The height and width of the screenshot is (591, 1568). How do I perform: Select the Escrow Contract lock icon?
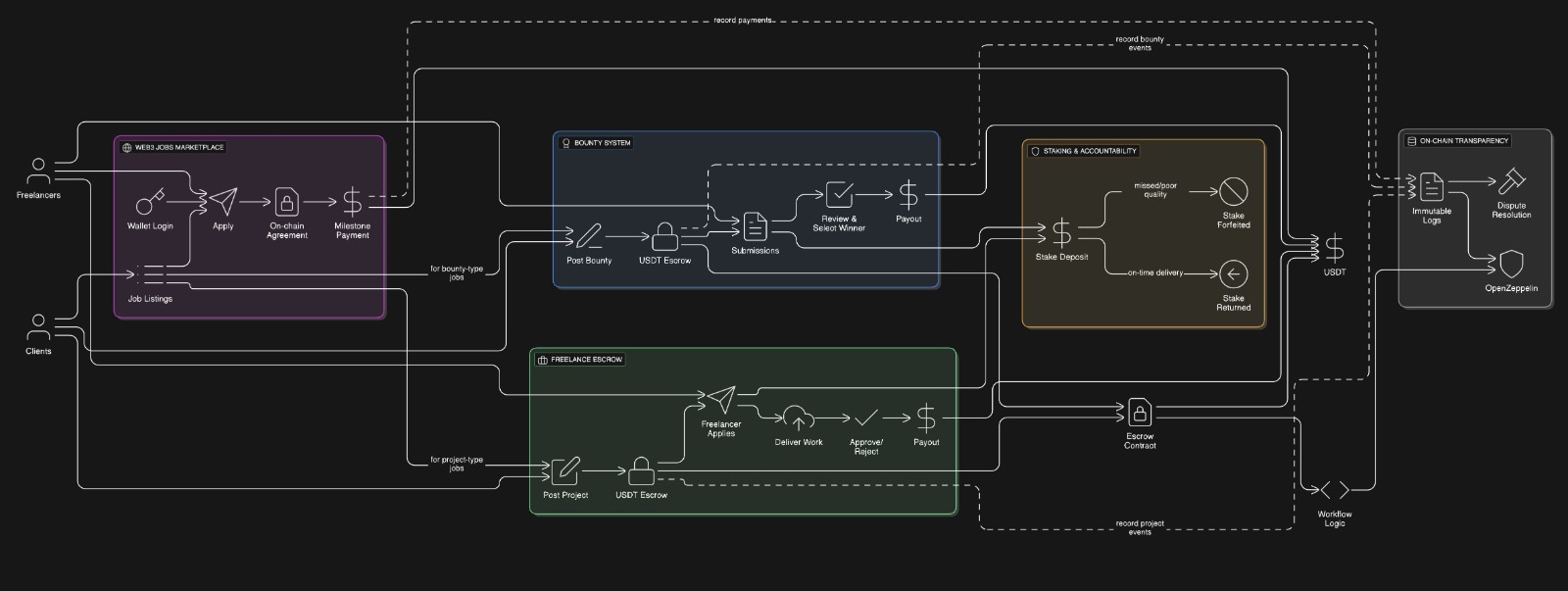[x=1139, y=412]
